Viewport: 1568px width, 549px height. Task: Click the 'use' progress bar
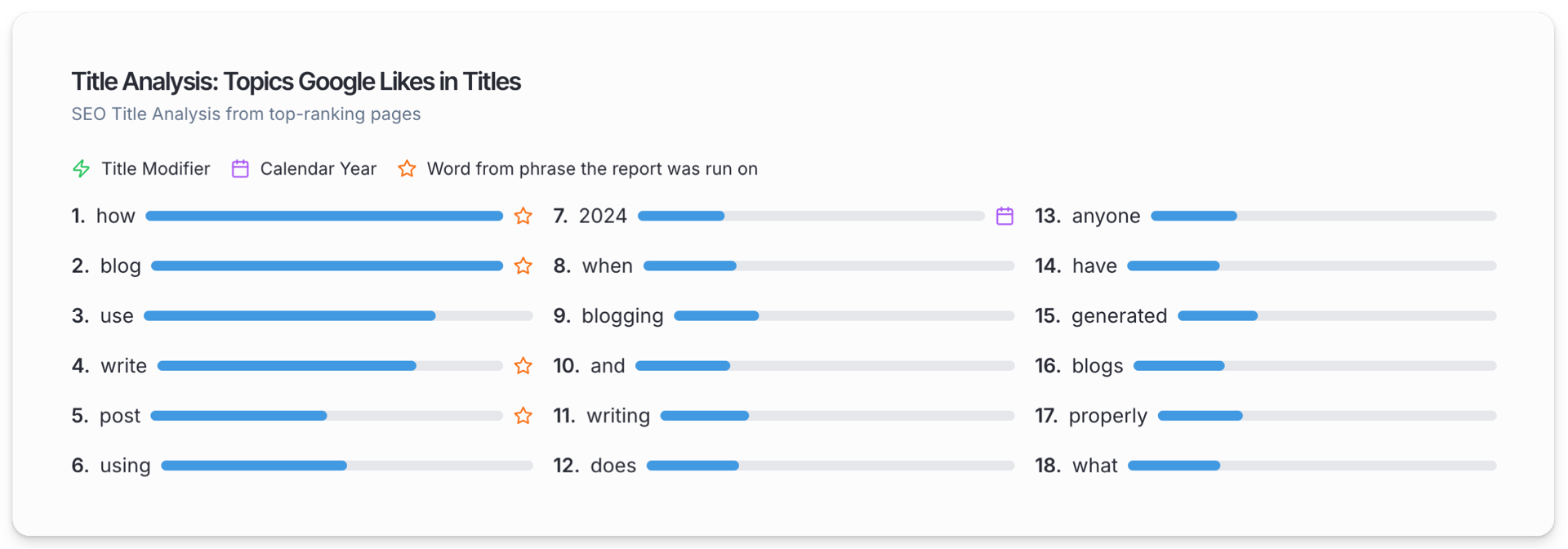[x=338, y=315]
